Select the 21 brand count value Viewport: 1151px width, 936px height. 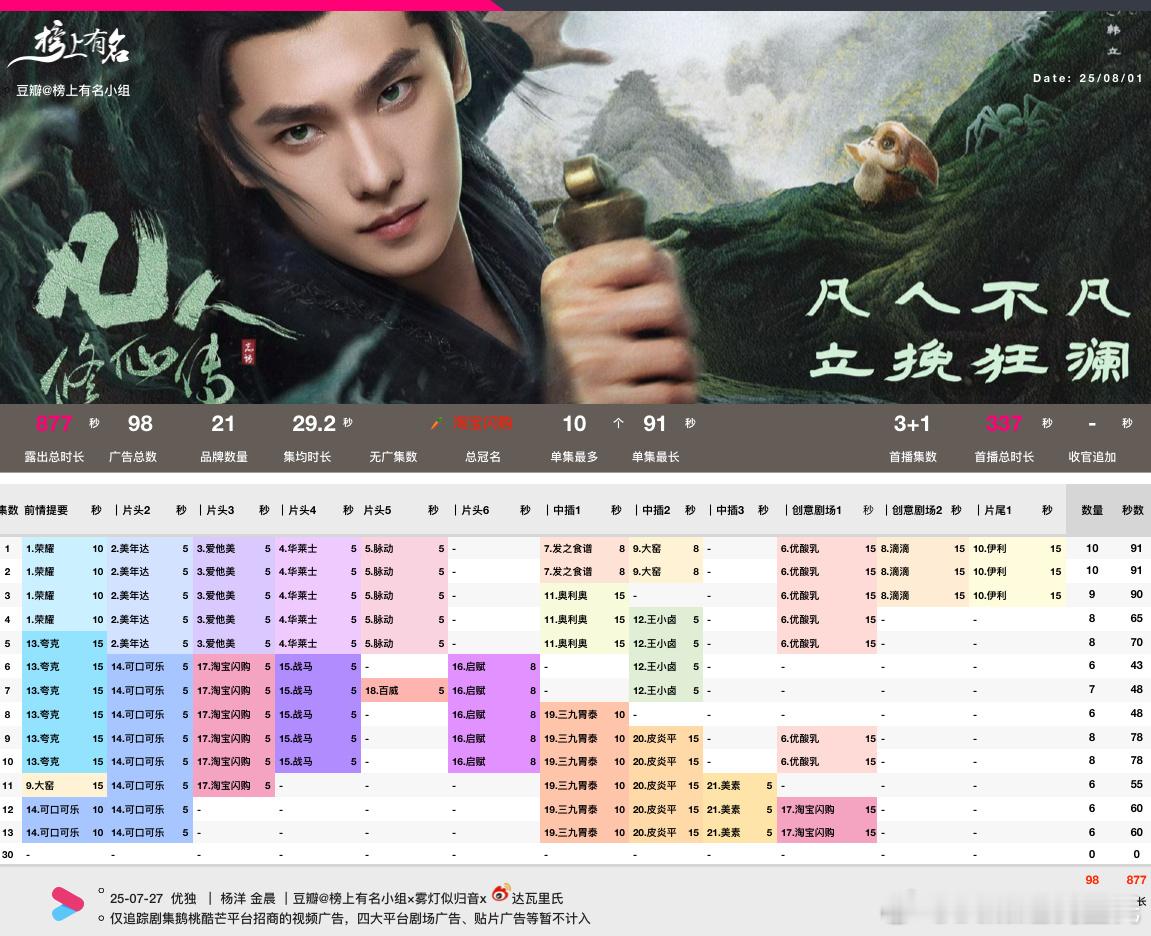(x=222, y=424)
